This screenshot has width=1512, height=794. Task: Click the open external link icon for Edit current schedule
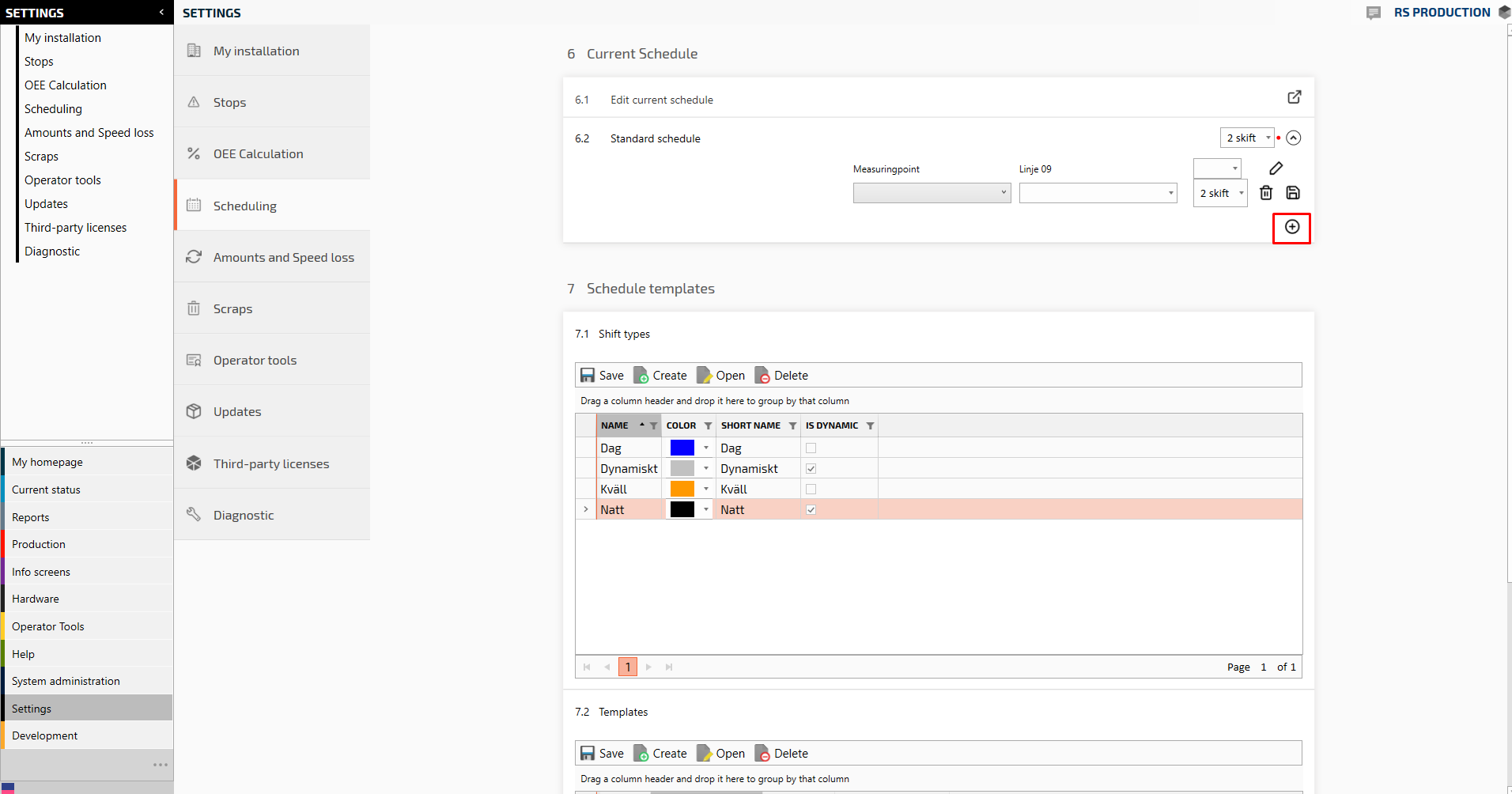[x=1294, y=97]
